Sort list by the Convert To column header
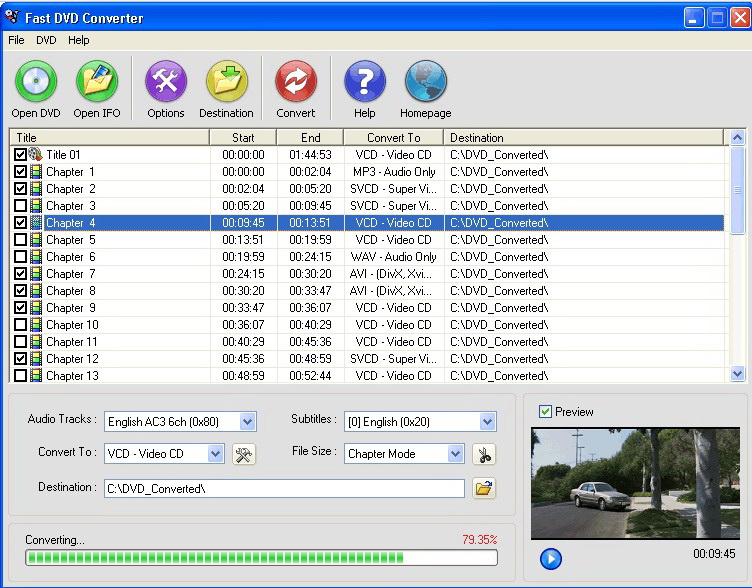This screenshot has width=752, height=588. (x=393, y=138)
